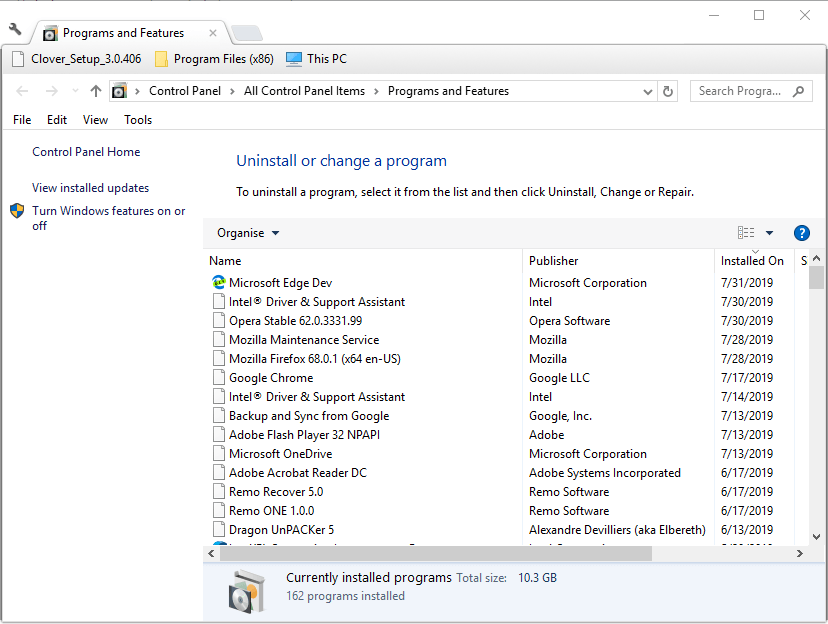Select the Google Chrome program icon
This screenshot has width=828, height=624.
point(219,377)
